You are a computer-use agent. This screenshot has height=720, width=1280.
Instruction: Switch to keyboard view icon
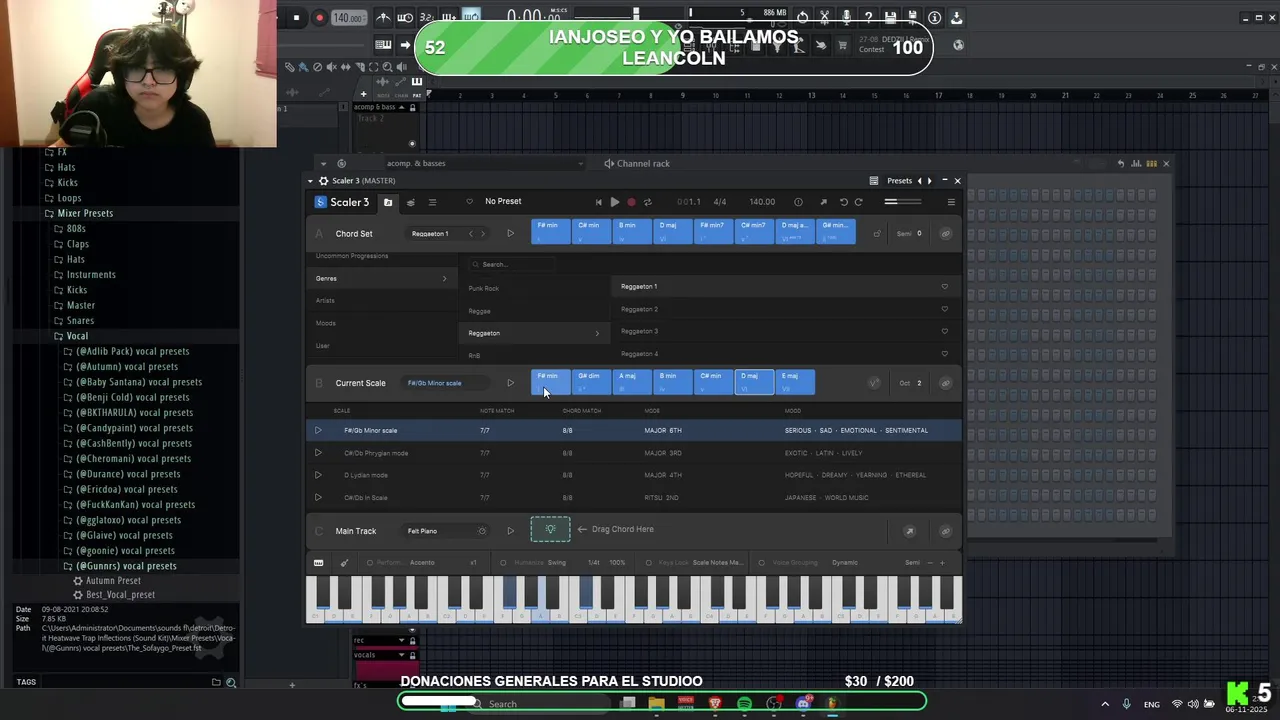pyautogui.click(x=319, y=563)
